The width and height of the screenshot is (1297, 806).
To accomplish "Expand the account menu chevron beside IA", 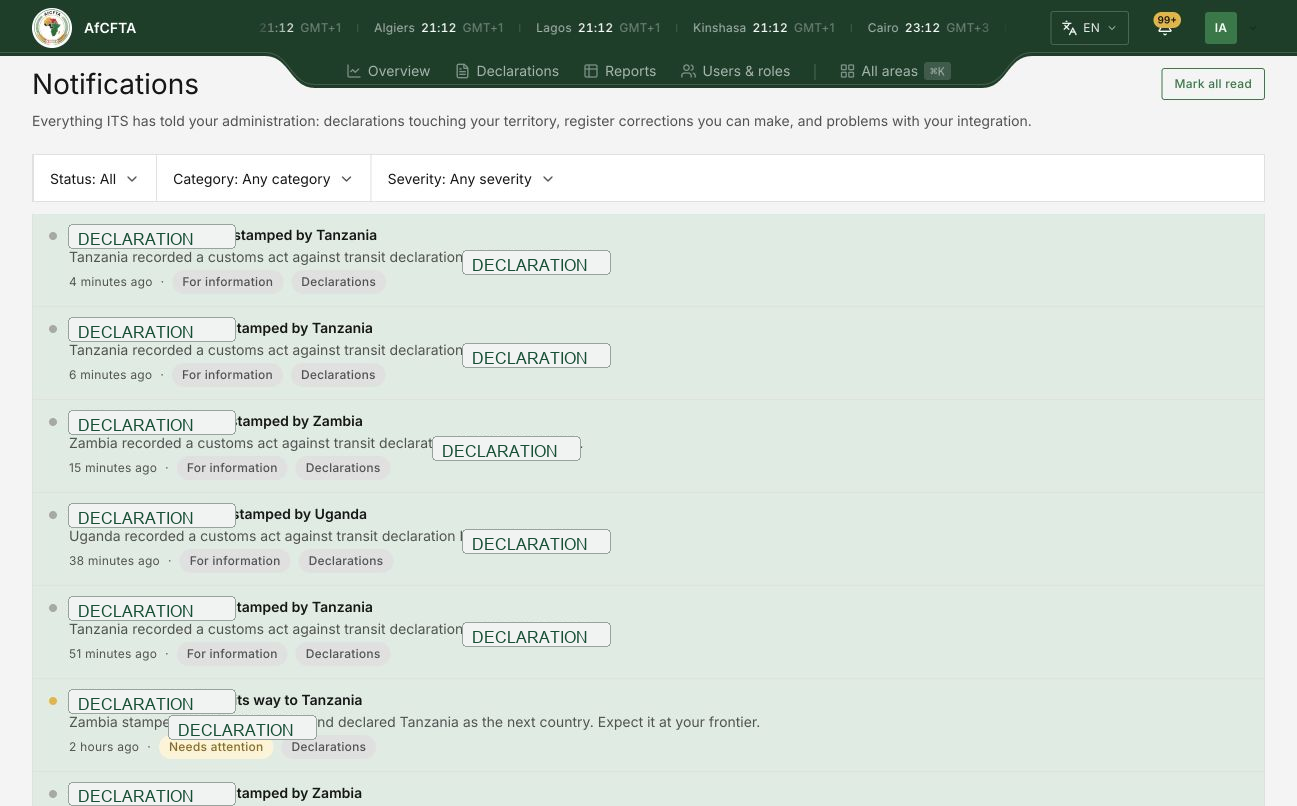I will tap(1253, 28).
